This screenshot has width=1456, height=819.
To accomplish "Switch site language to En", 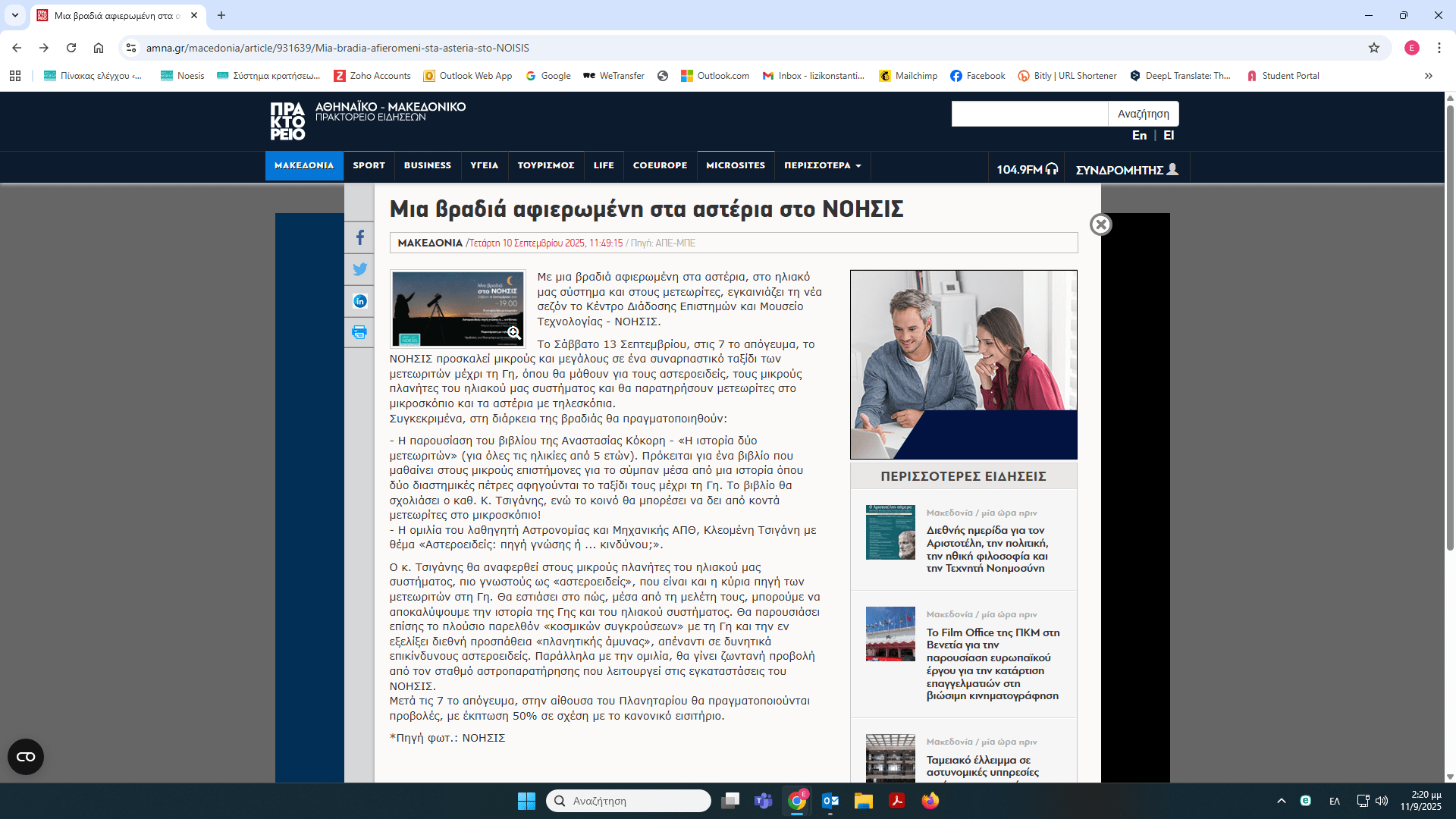I will tap(1139, 135).
